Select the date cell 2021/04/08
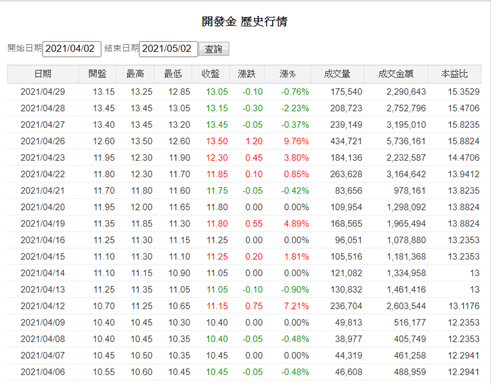The image size is (491, 385). [43, 339]
